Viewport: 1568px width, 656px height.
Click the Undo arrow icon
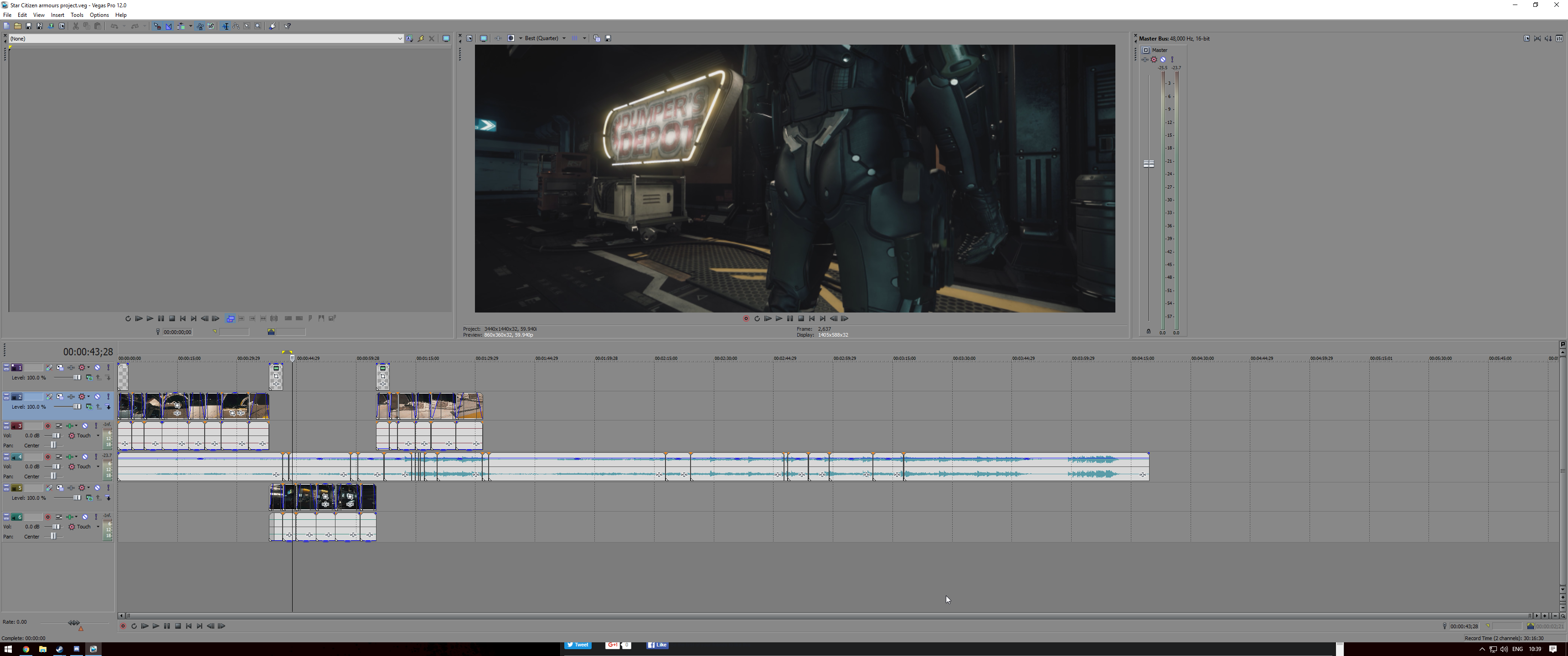pyautogui.click(x=114, y=26)
